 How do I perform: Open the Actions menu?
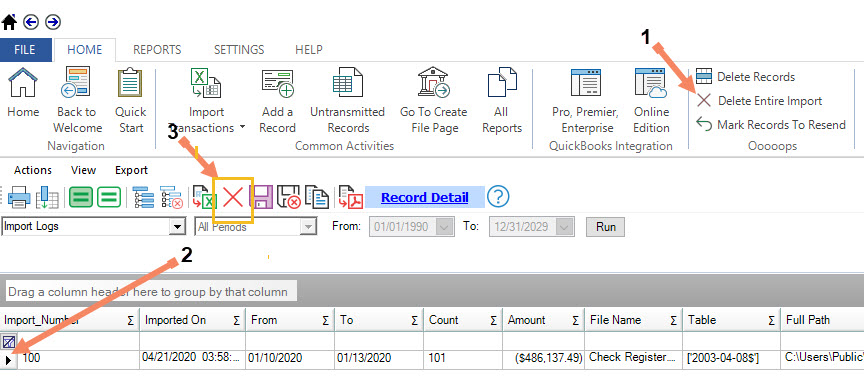click(x=33, y=170)
